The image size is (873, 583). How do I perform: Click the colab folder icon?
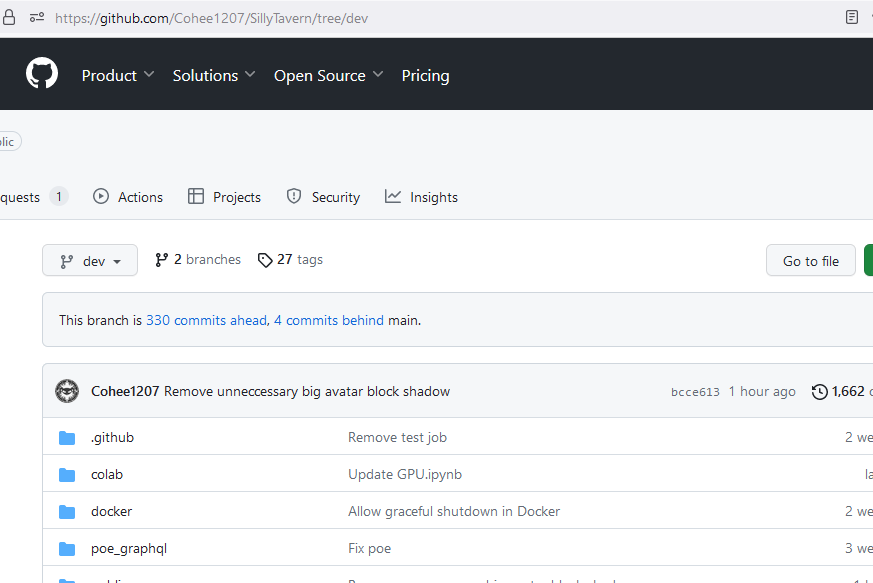coord(67,474)
